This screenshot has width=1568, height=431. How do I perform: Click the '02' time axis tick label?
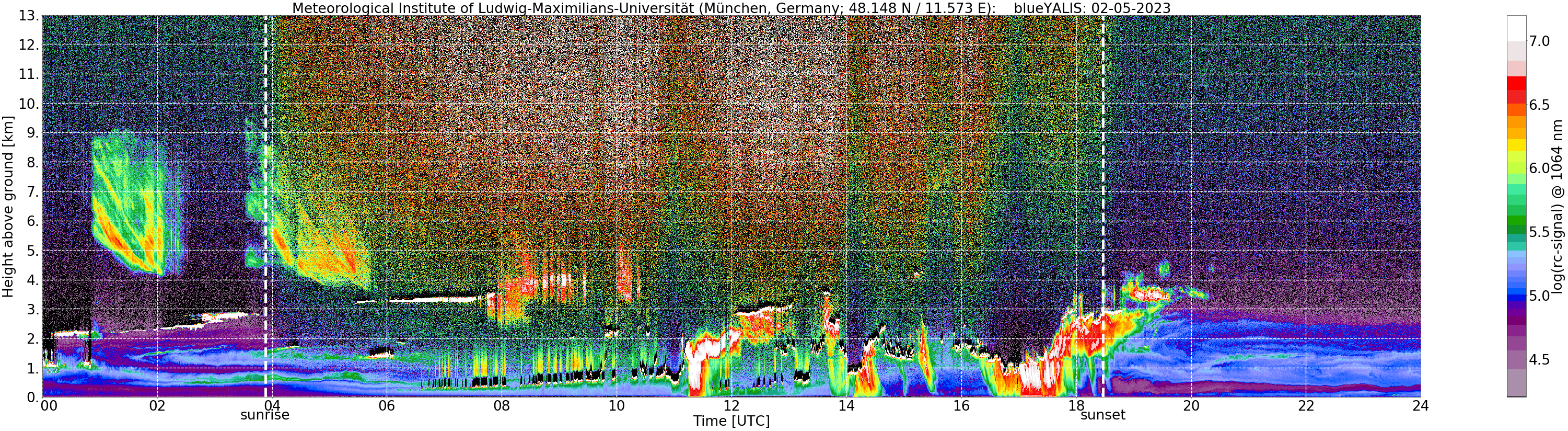click(x=157, y=406)
